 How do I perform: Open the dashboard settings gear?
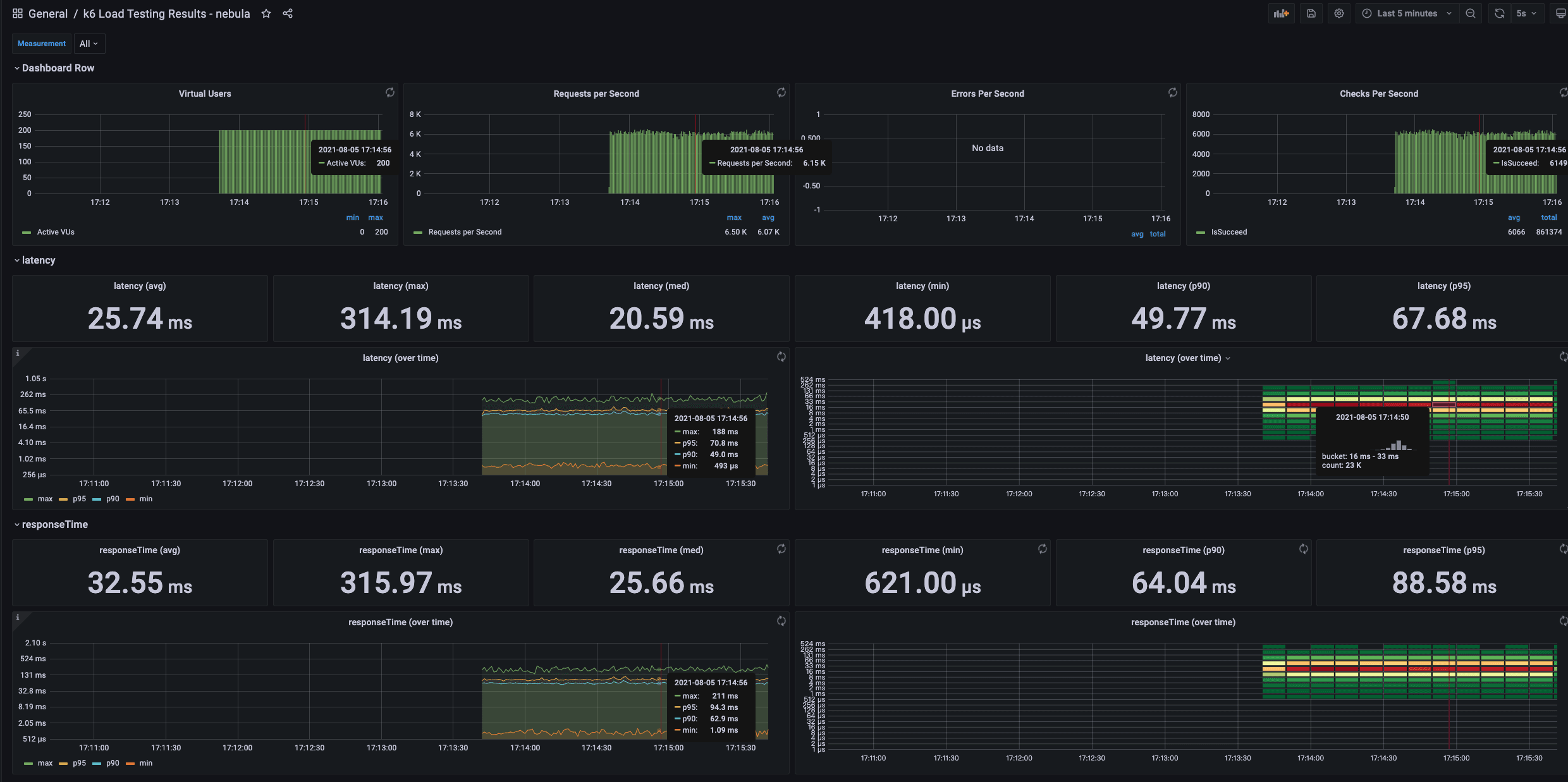pos(1338,13)
